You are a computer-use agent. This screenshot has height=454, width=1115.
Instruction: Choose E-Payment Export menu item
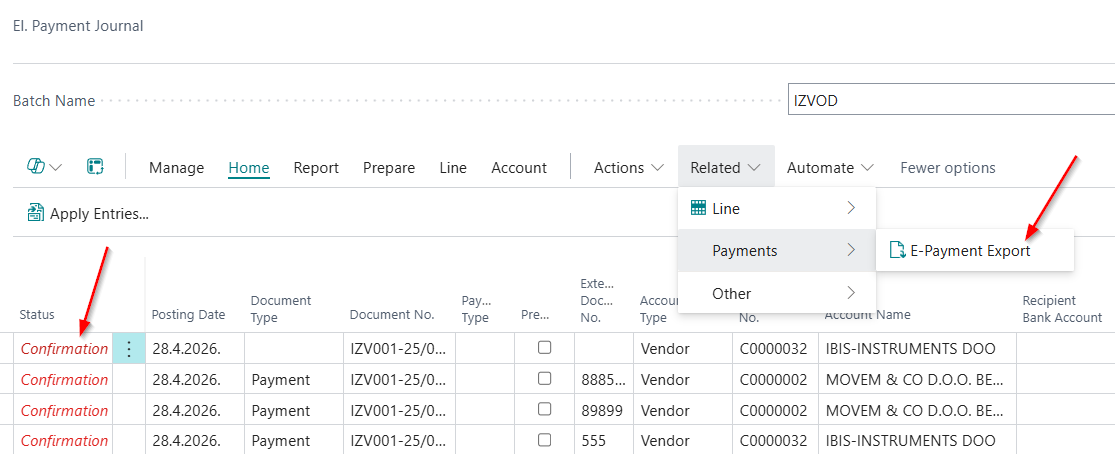pos(974,250)
